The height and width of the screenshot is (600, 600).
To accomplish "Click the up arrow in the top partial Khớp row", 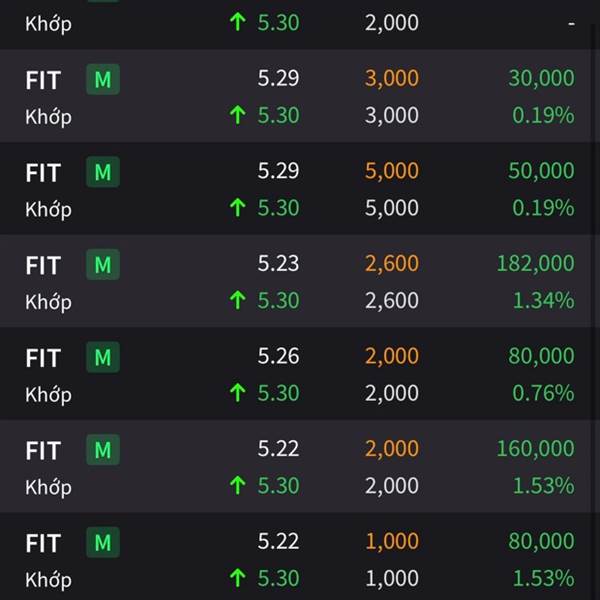I will [238, 22].
